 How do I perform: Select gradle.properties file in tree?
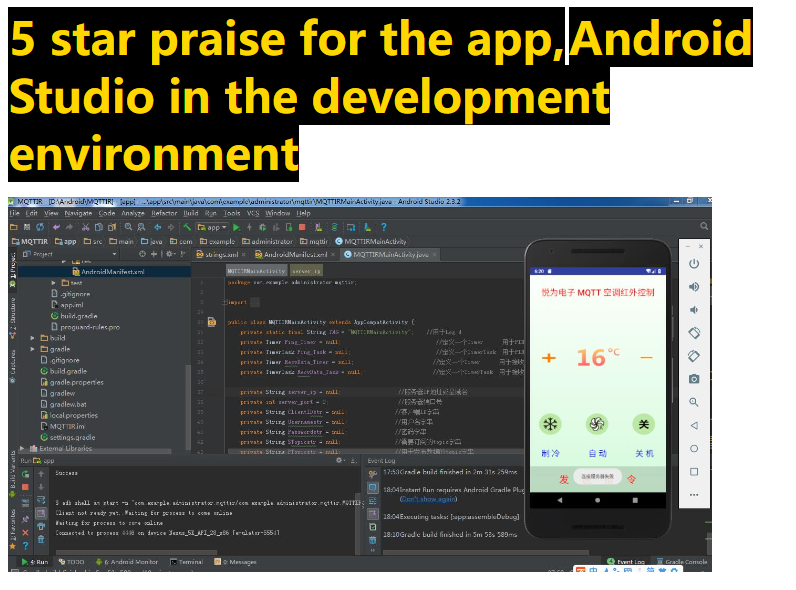[x=72, y=382]
